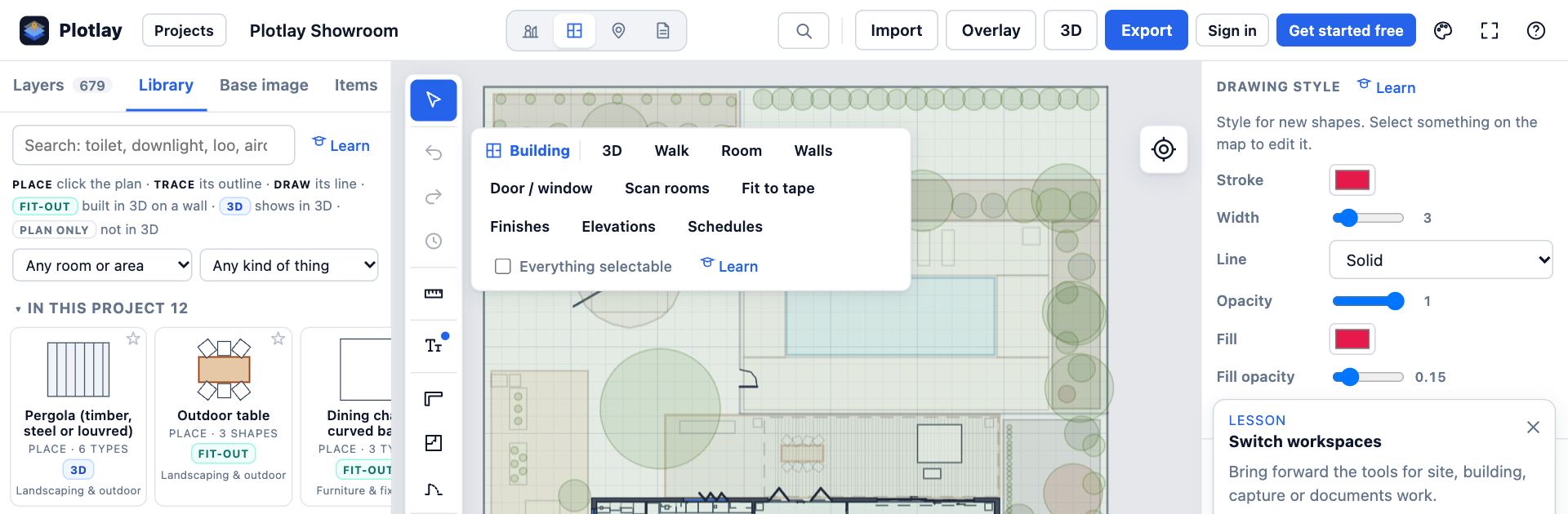The width and height of the screenshot is (1568, 514).
Task: Click the Import button
Action: [x=896, y=30]
